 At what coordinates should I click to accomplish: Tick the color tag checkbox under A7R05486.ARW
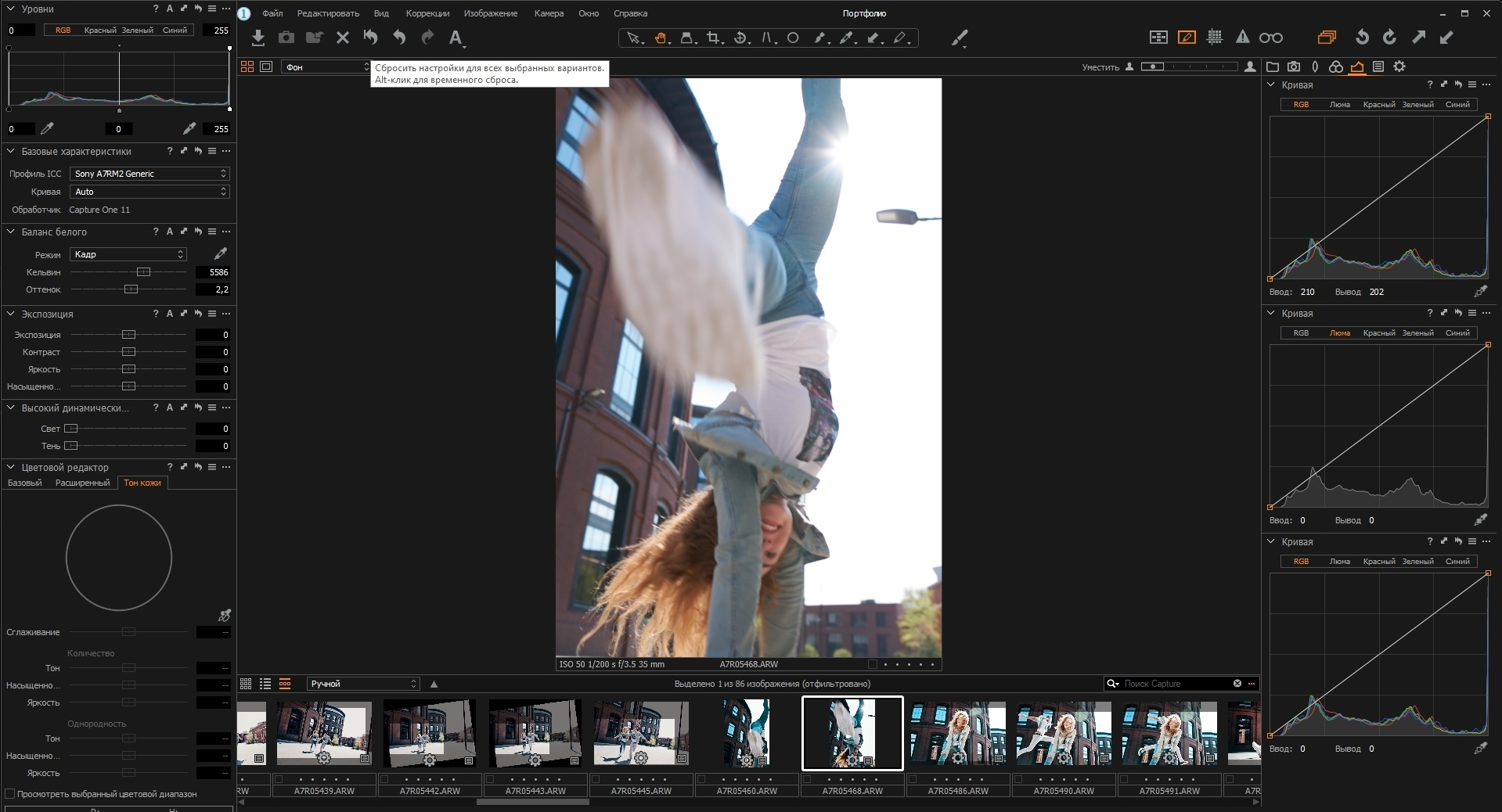click(x=913, y=779)
